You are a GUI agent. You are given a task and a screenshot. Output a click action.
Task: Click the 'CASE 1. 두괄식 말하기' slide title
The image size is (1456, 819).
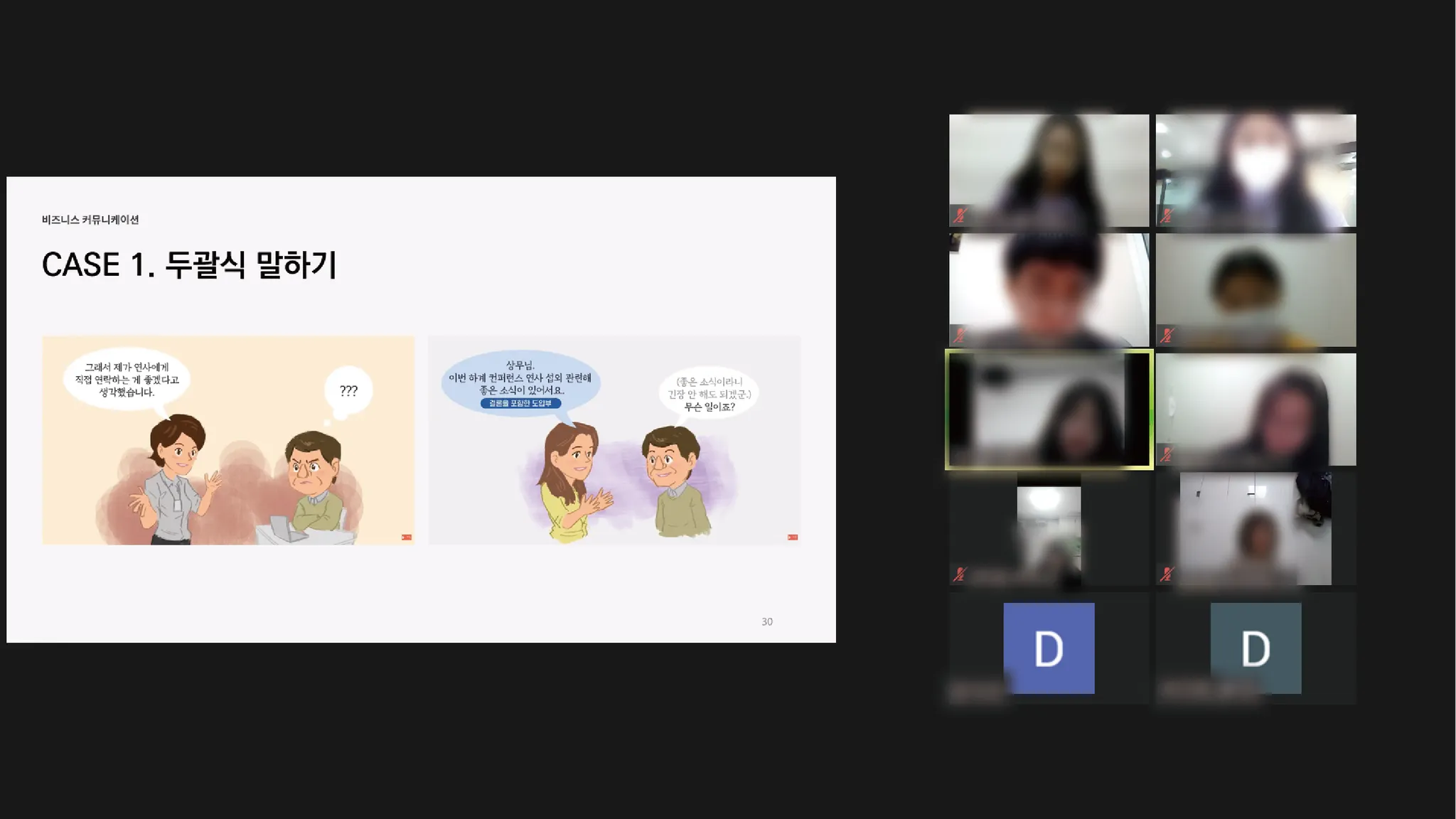point(189,265)
